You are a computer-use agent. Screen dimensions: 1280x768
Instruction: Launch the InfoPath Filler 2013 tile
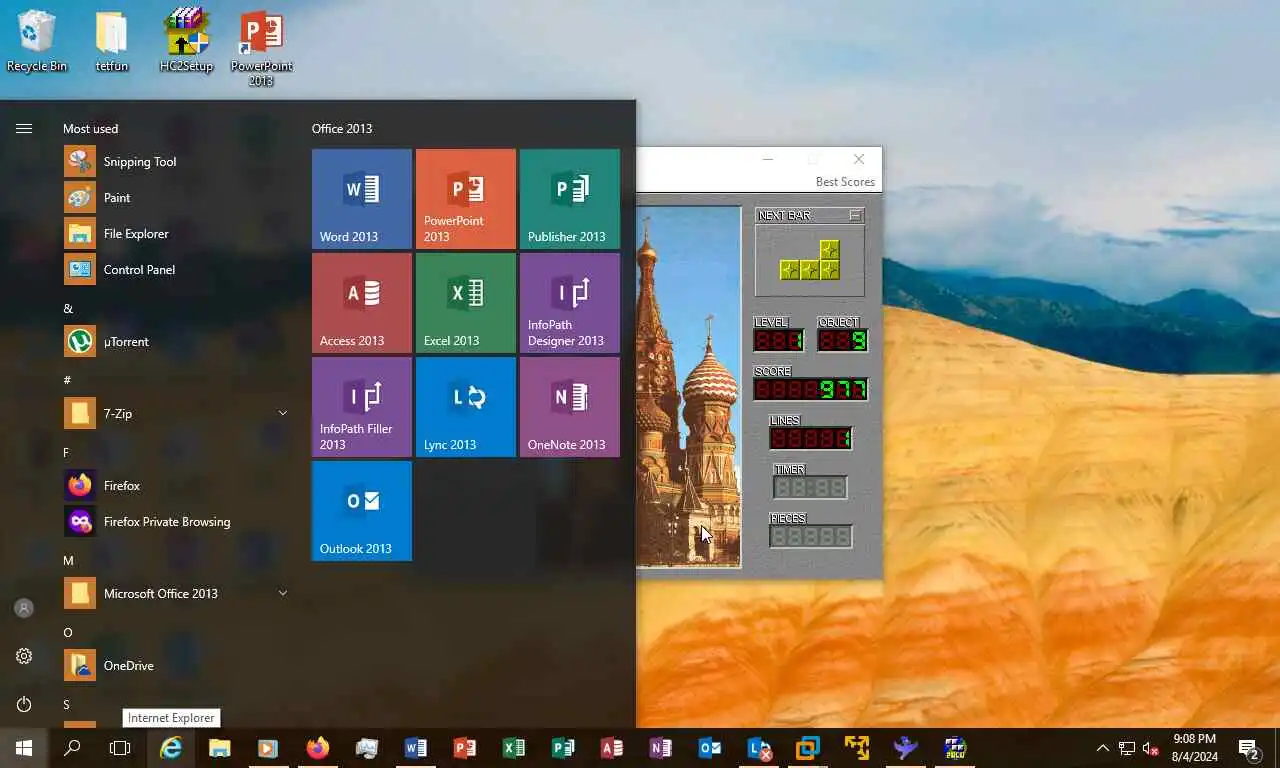click(x=362, y=407)
